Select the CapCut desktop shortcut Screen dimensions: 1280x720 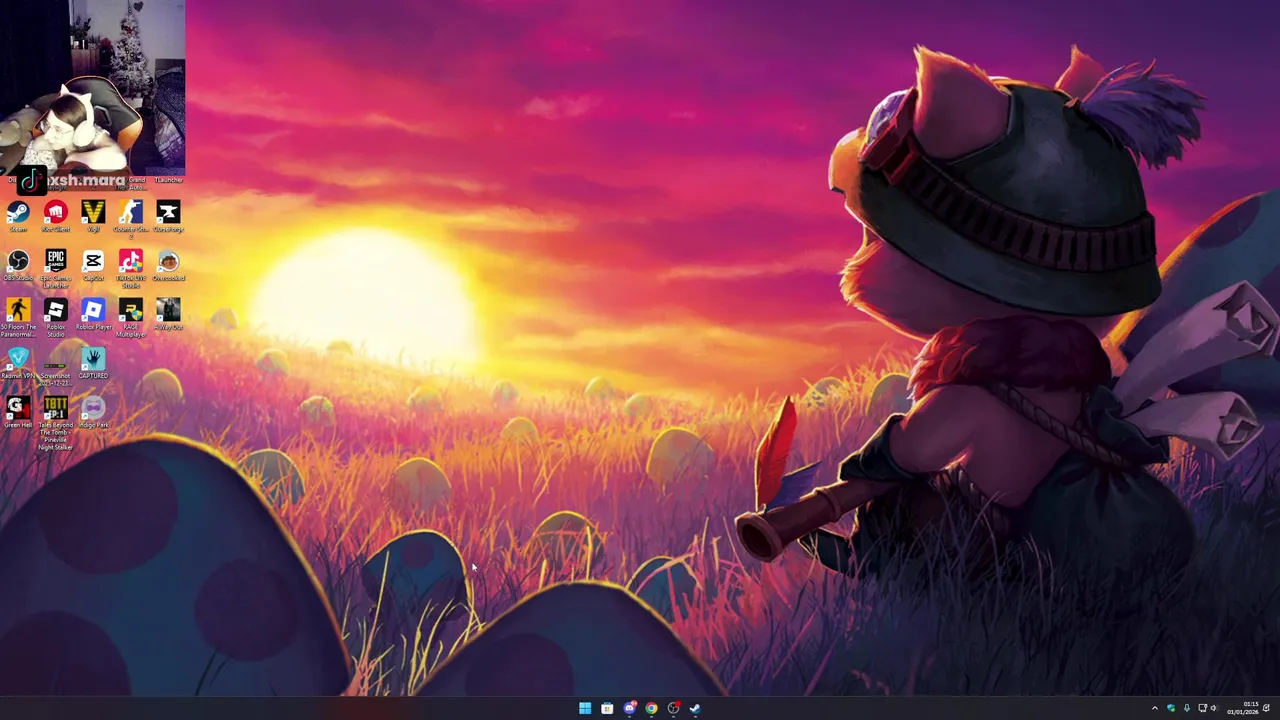[x=93, y=265]
